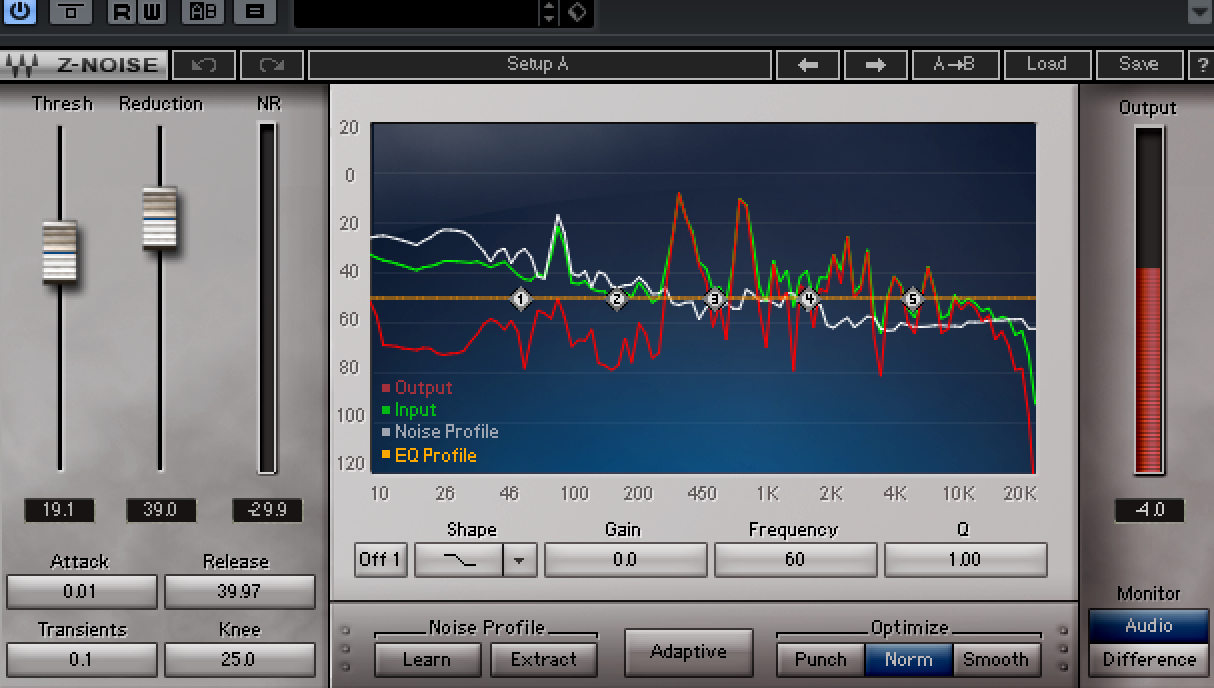This screenshot has width=1214, height=688.
Task: Click the Knee value 25.0
Action: tap(239, 659)
